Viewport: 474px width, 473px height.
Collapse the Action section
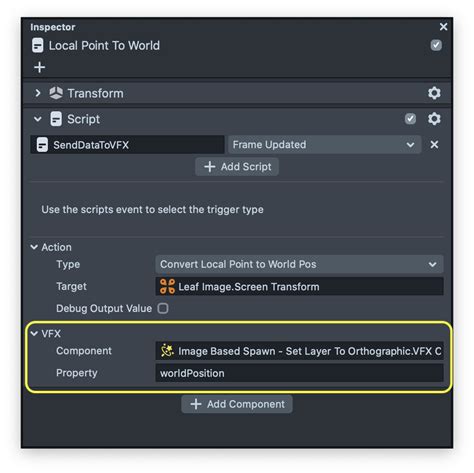[x=34, y=247]
